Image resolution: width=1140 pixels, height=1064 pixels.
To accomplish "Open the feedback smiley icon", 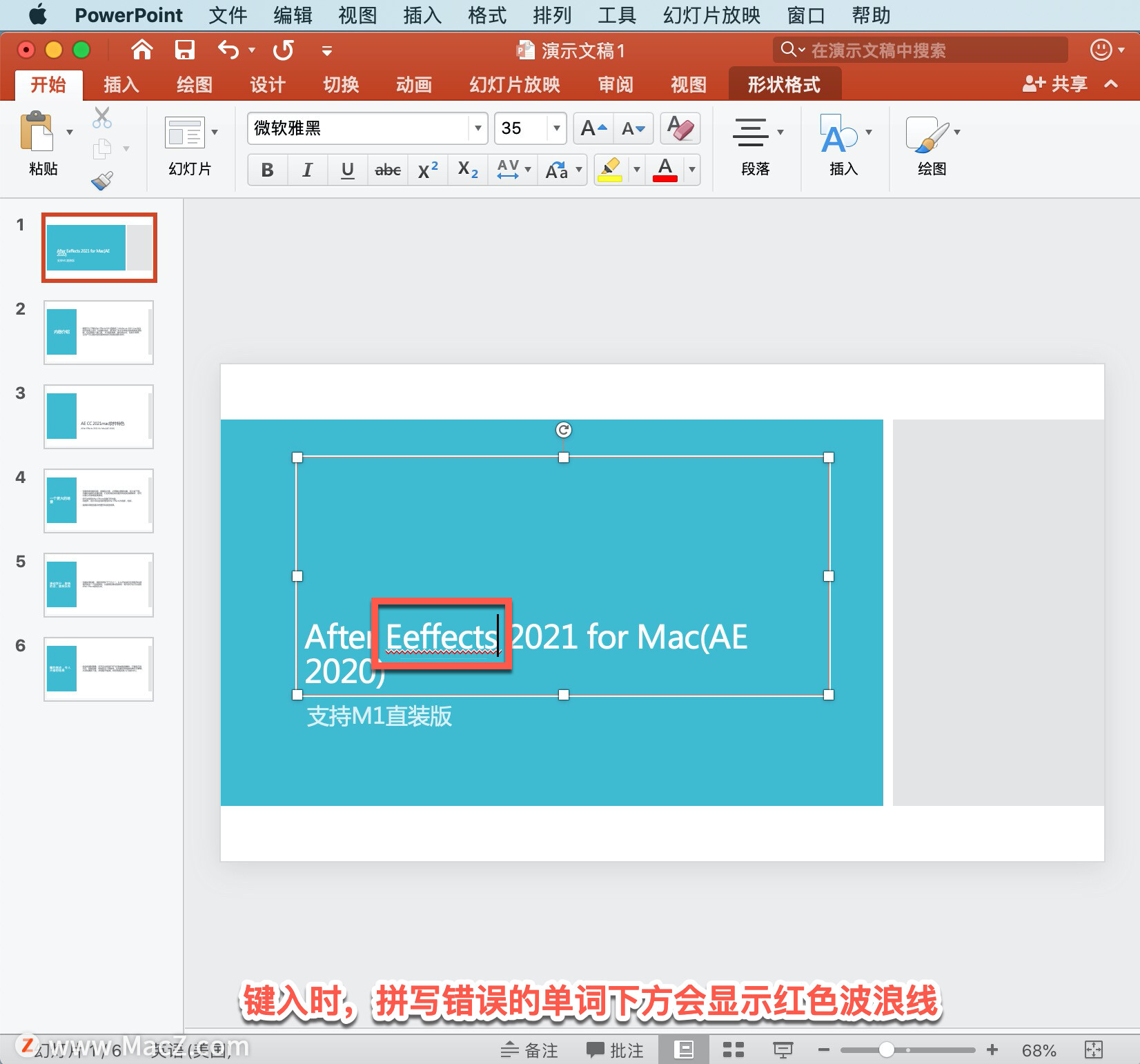I will 1101,50.
